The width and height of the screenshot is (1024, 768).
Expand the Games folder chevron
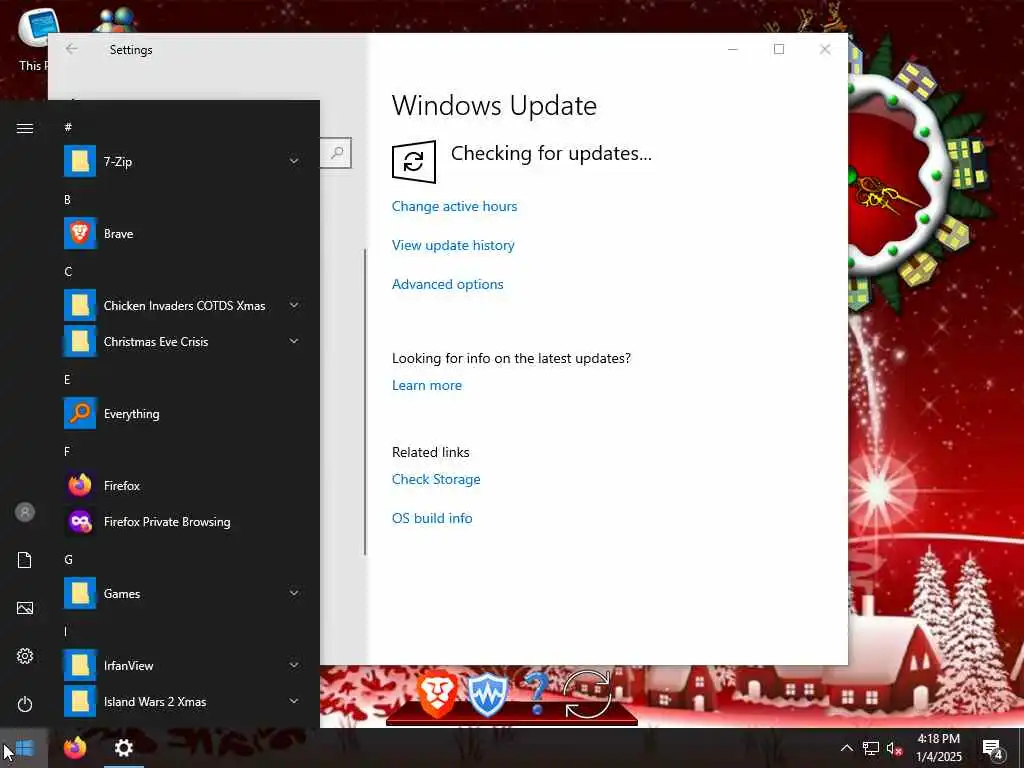pyautogui.click(x=295, y=594)
